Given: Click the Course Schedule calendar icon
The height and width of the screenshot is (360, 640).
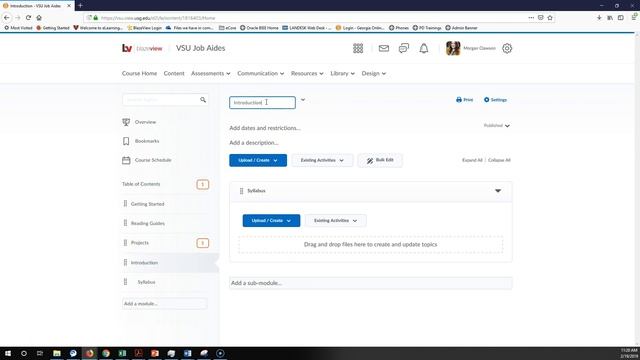Looking at the screenshot, I should pos(126,160).
